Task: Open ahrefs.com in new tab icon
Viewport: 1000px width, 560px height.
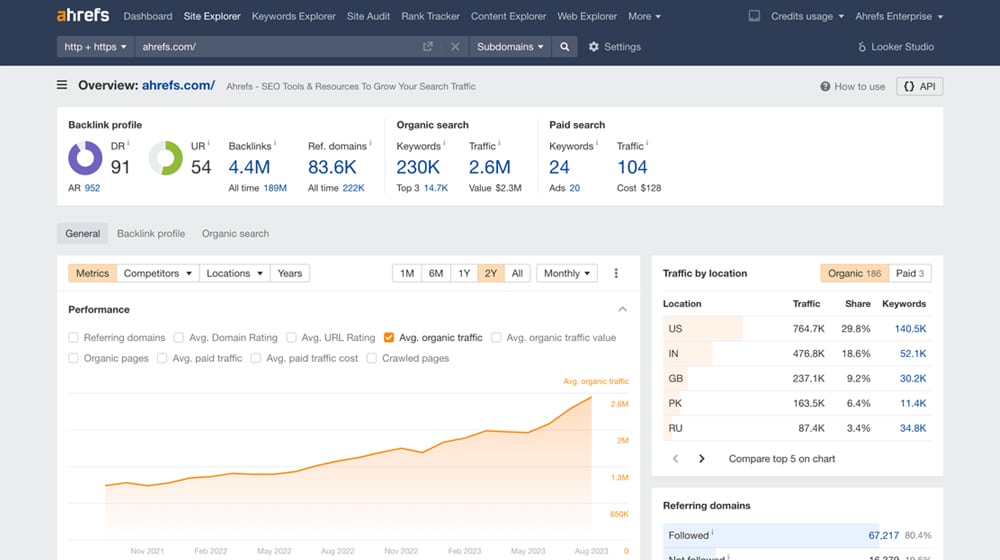Action: point(428,47)
